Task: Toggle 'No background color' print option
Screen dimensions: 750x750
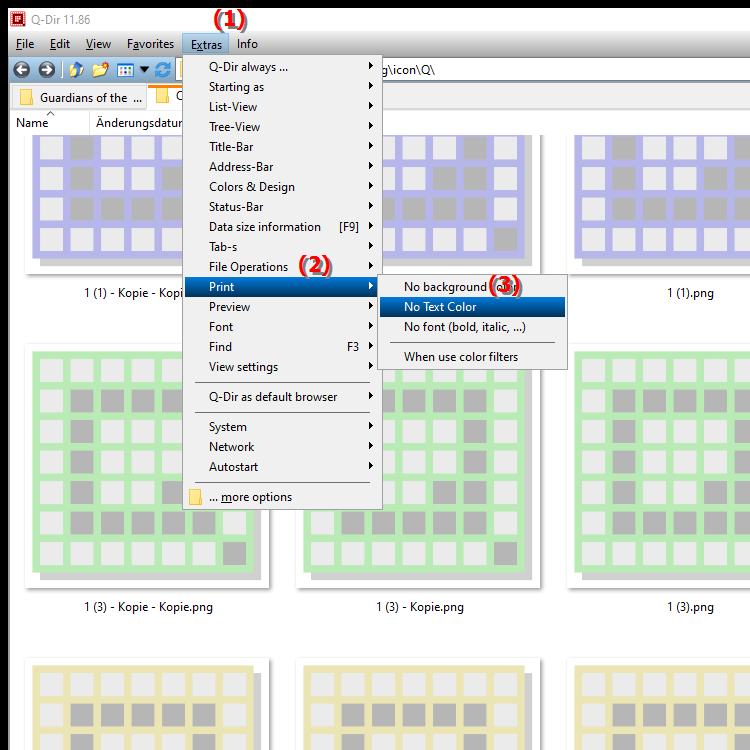Action: (x=472, y=287)
